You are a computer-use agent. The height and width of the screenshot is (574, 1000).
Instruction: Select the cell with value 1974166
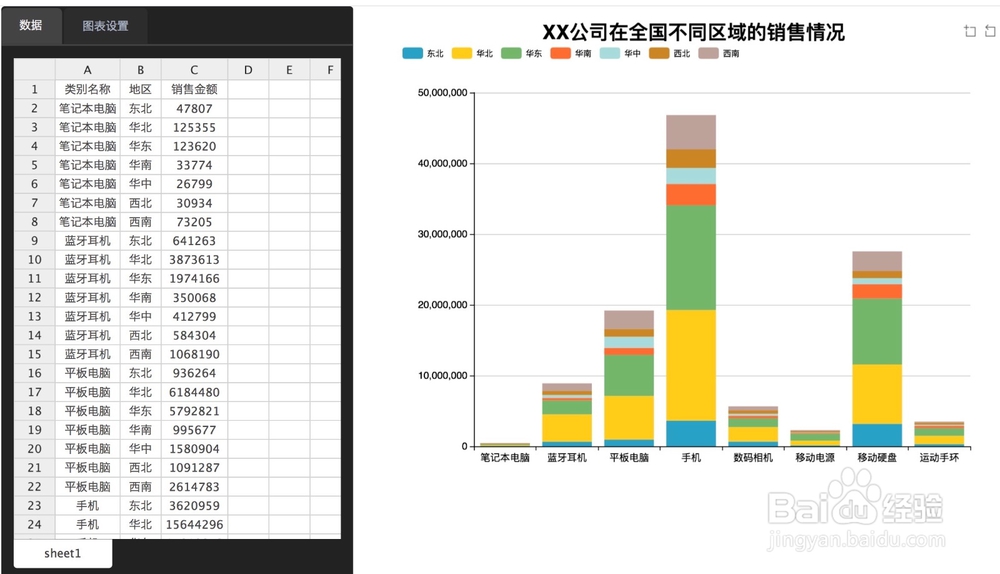tap(194, 279)
